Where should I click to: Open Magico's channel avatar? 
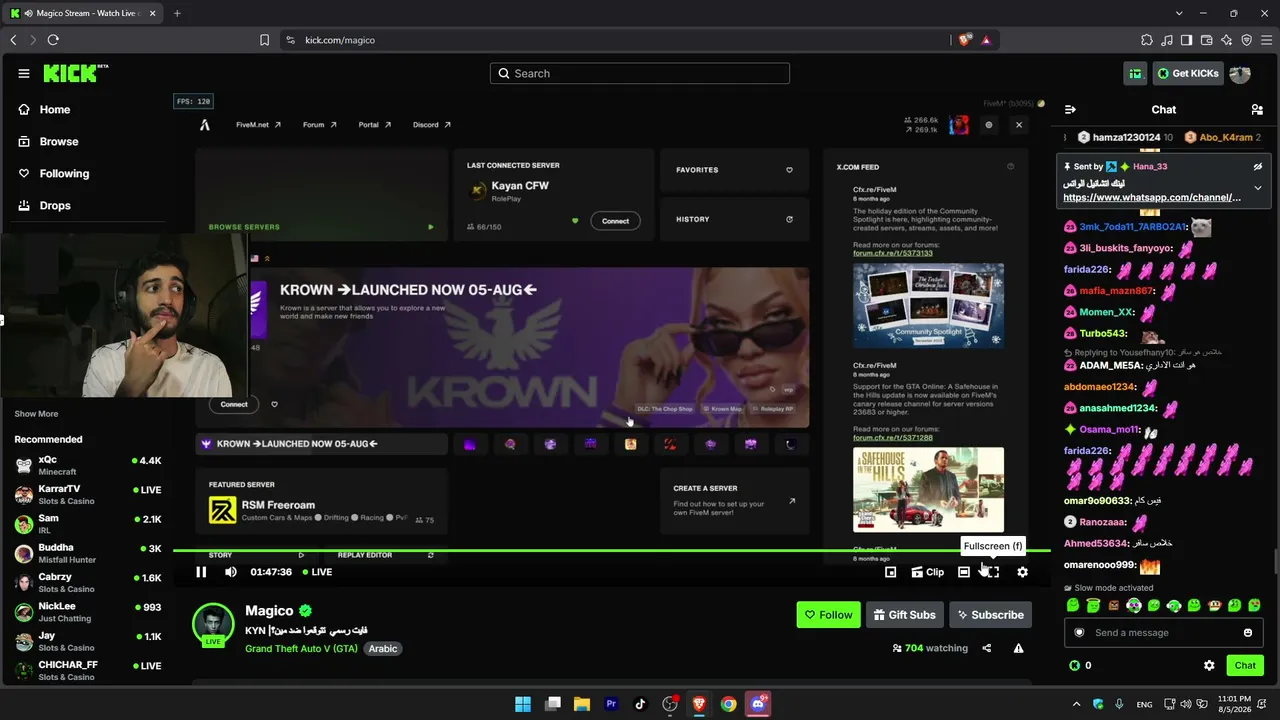coord(213,625)
